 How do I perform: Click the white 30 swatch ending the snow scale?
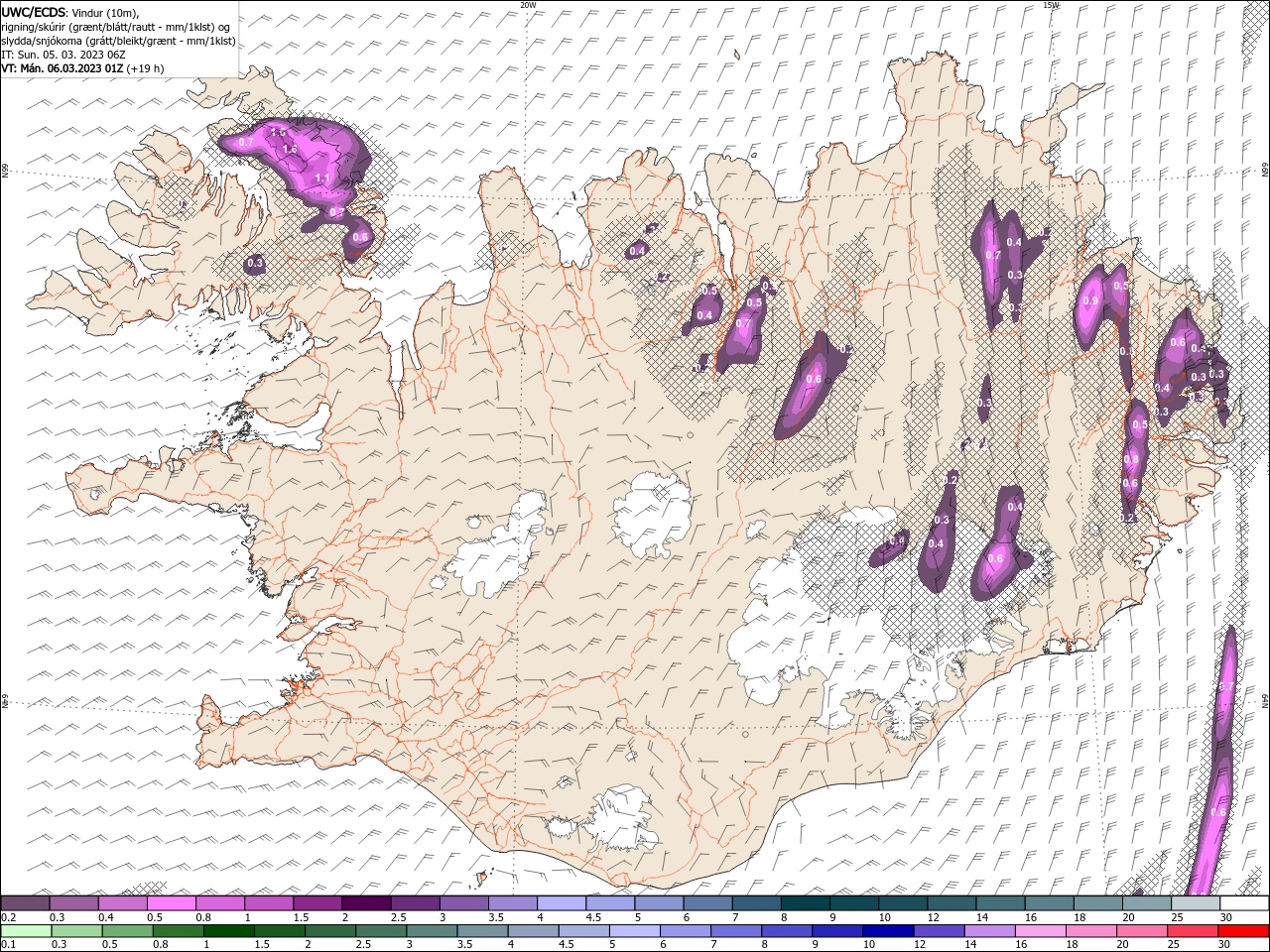tap(1244, 903)
